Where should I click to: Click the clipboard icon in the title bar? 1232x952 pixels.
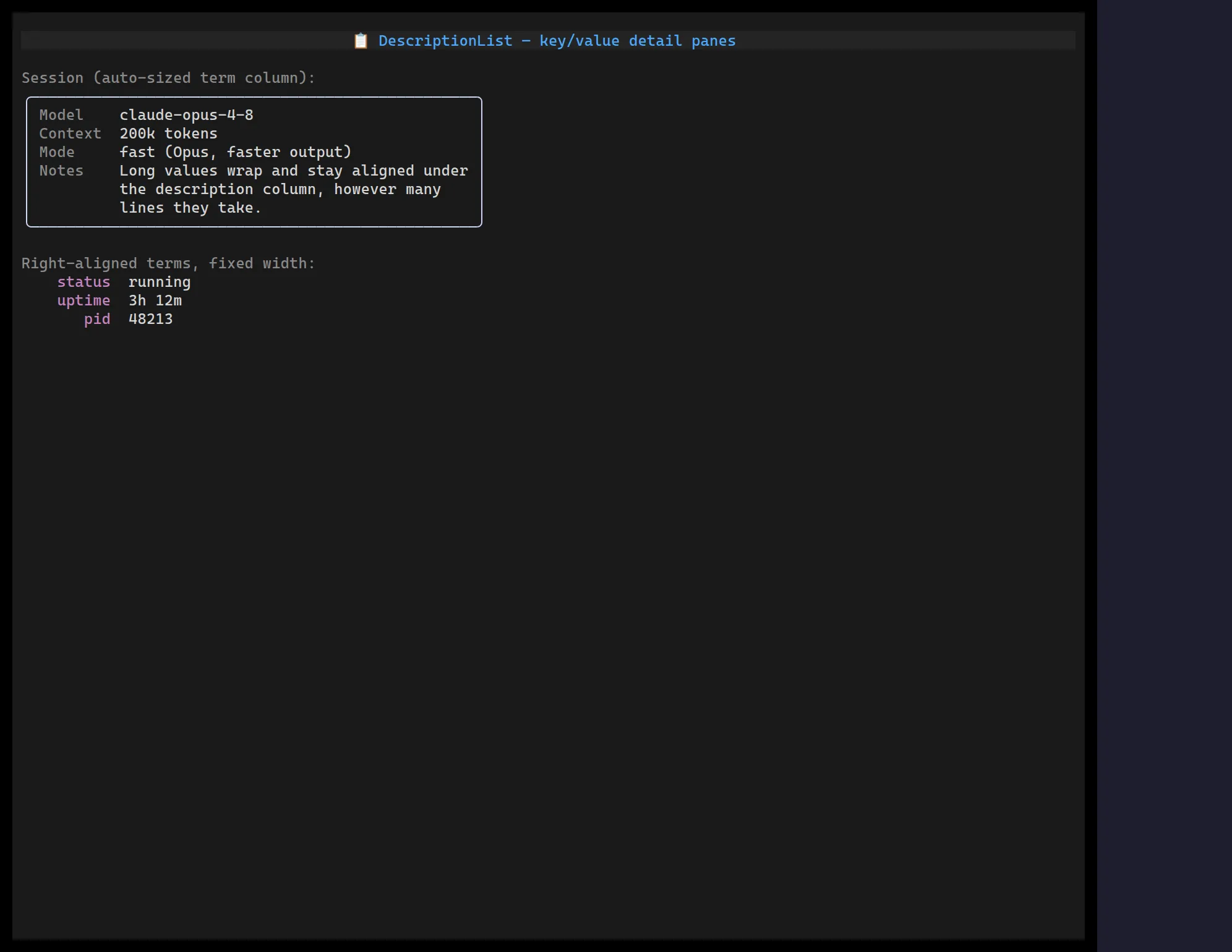pos(361,41)
